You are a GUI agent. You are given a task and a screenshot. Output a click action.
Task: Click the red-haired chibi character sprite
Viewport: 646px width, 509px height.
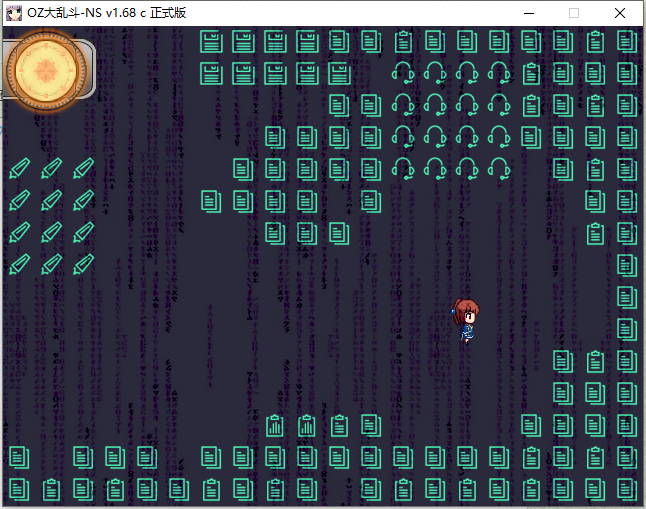click(x=466, y=321)
